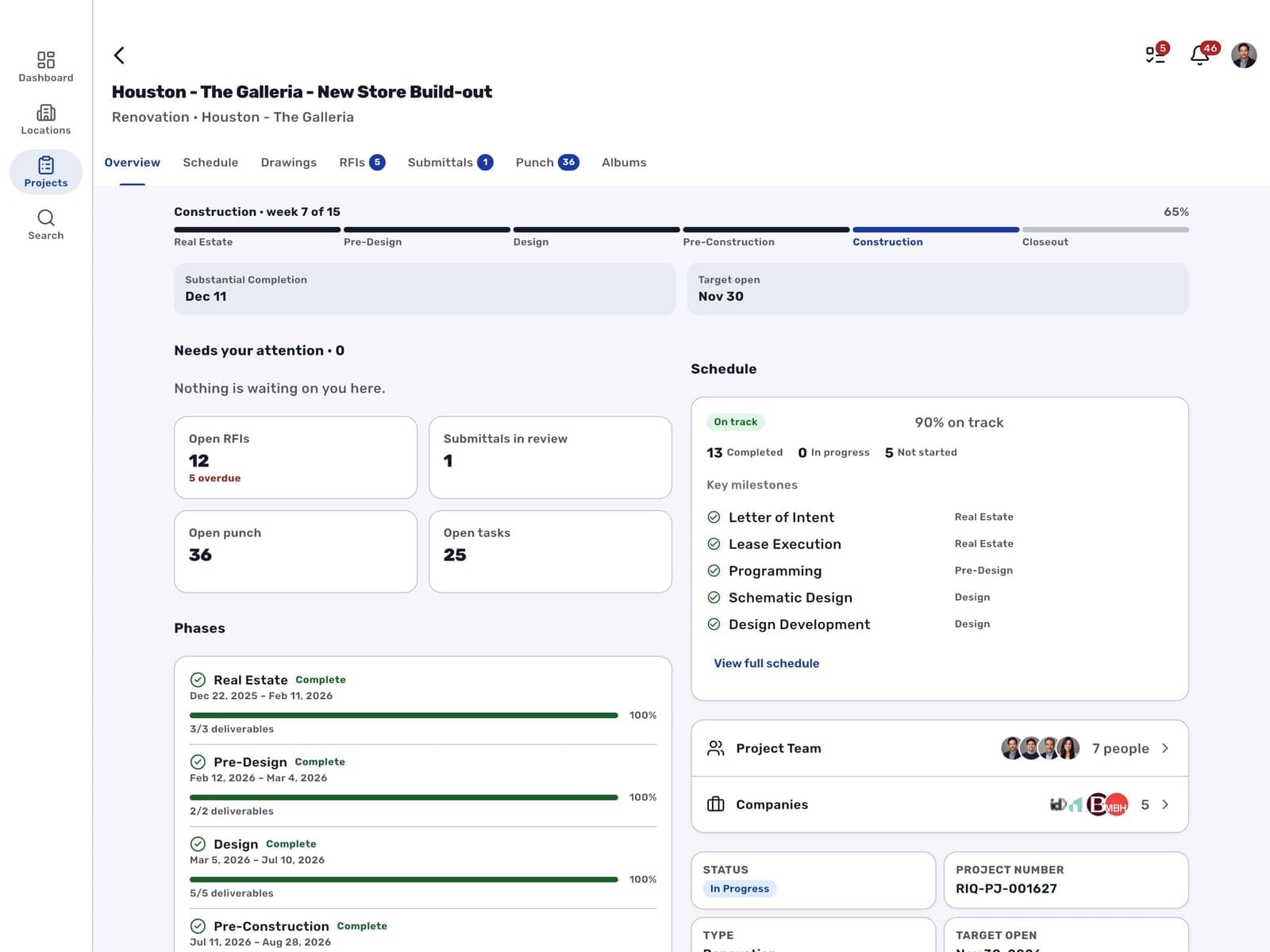Open notifications bell with 46 alerts
The width and height of the screenshot is (1270, 952).
point(1200,55)
